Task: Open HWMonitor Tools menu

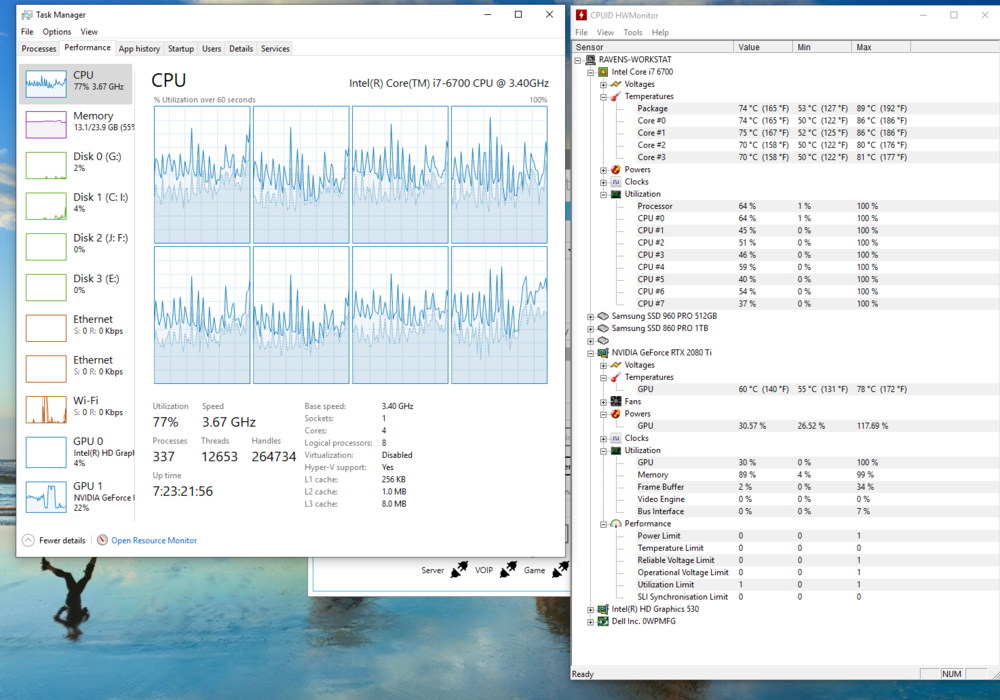Action: click(633, 33)
